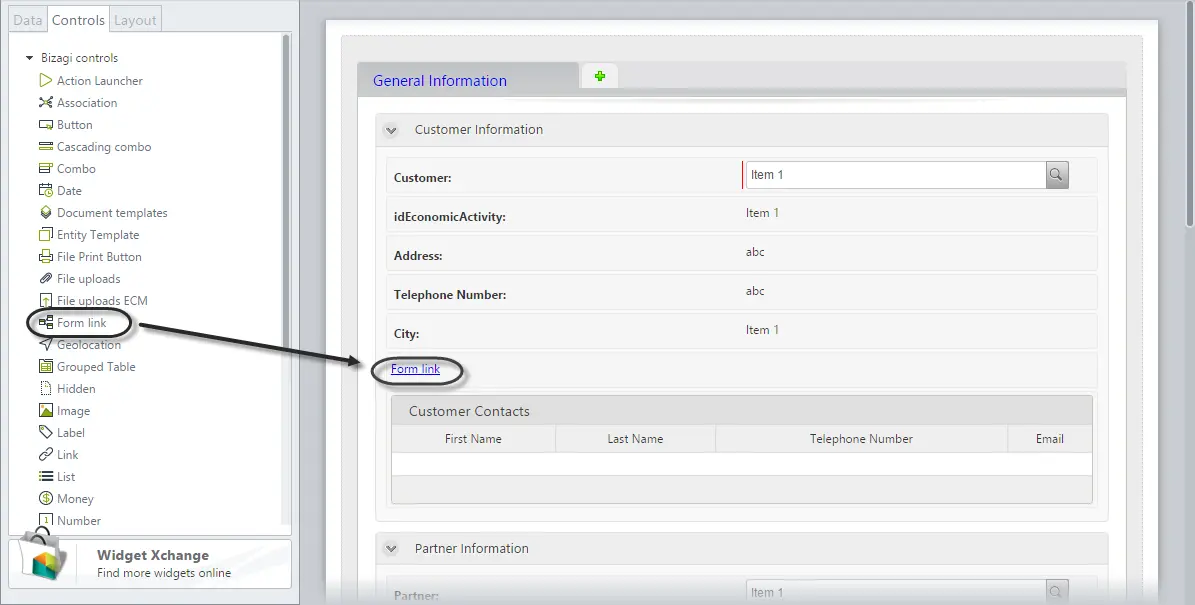Pick the Association control icon
The image size is (1195, 605).
46,102
